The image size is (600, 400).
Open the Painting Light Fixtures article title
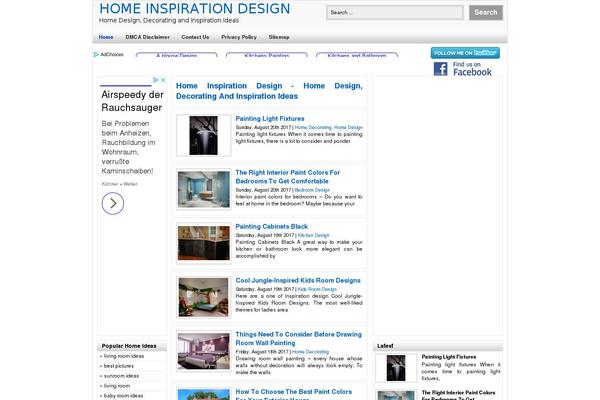(x=270, y=119)
